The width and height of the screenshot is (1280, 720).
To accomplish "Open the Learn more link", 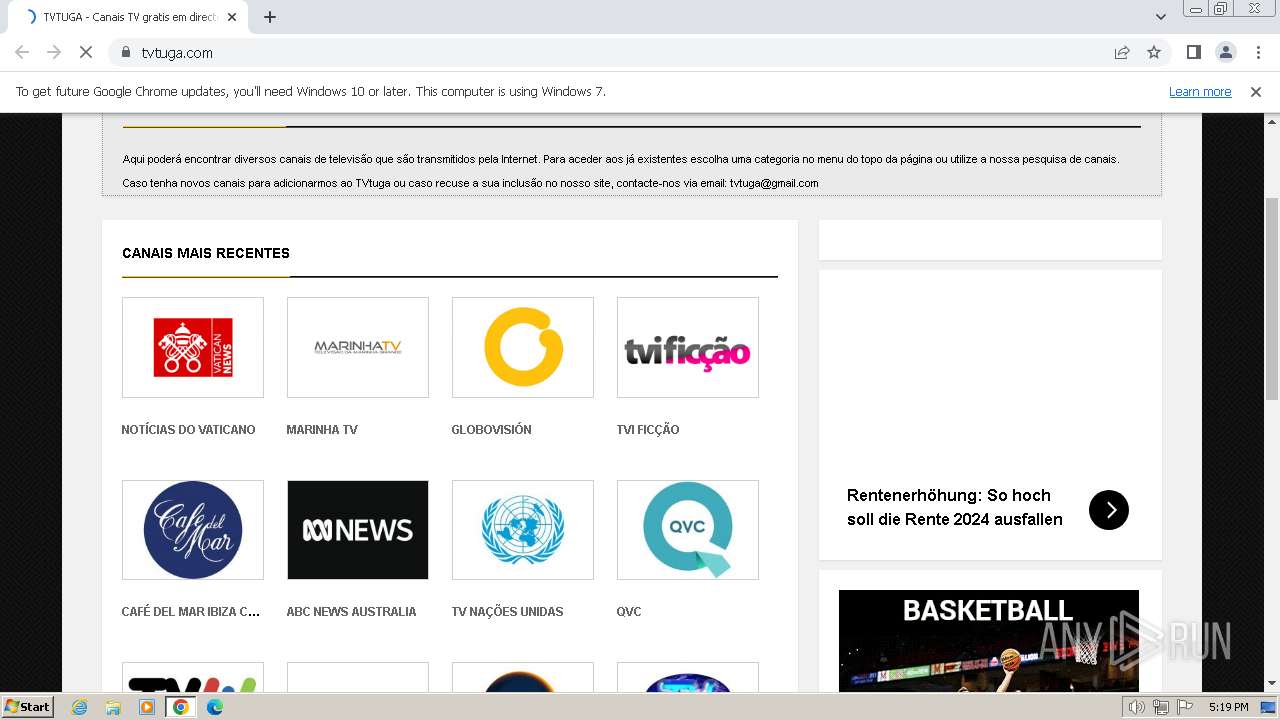I will pyautogui.click(x=1200, y=91).
